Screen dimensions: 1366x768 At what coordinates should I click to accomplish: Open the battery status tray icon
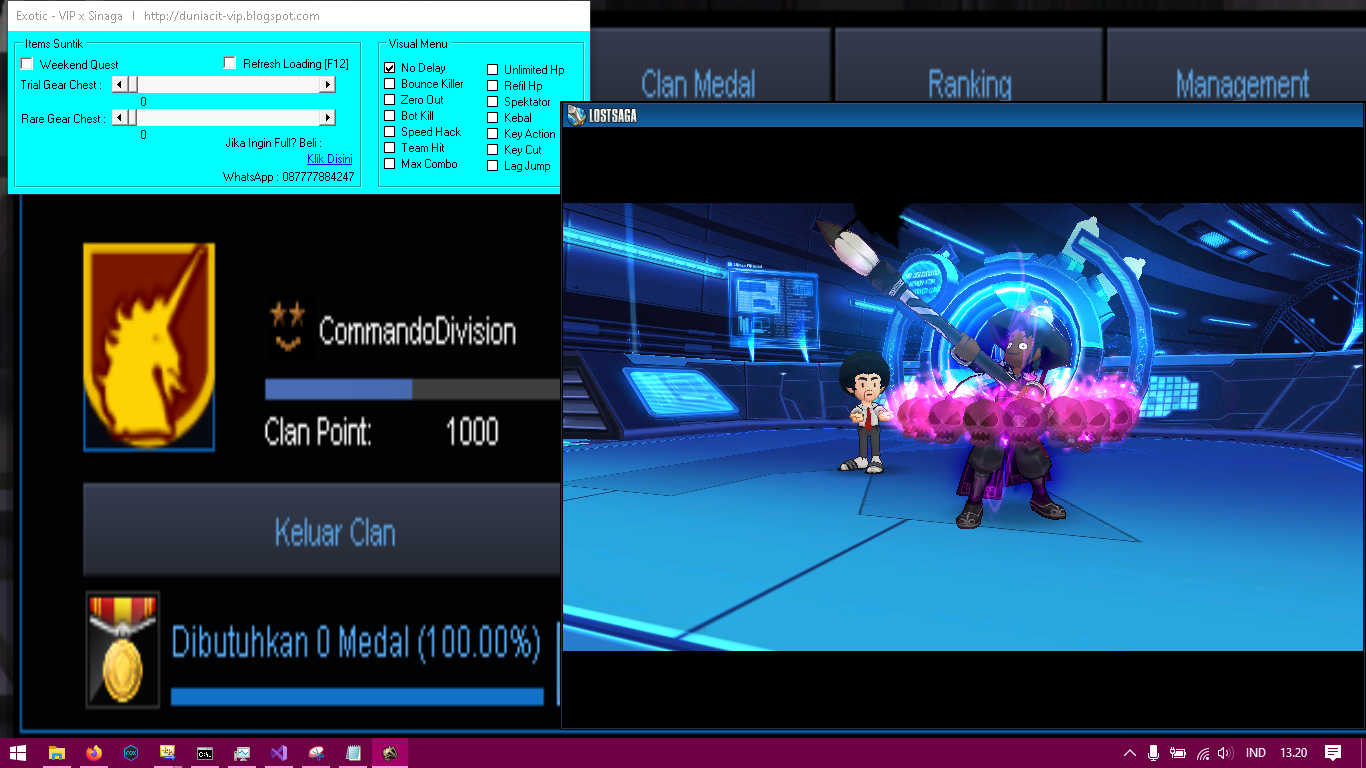[x=1178, y=753]
